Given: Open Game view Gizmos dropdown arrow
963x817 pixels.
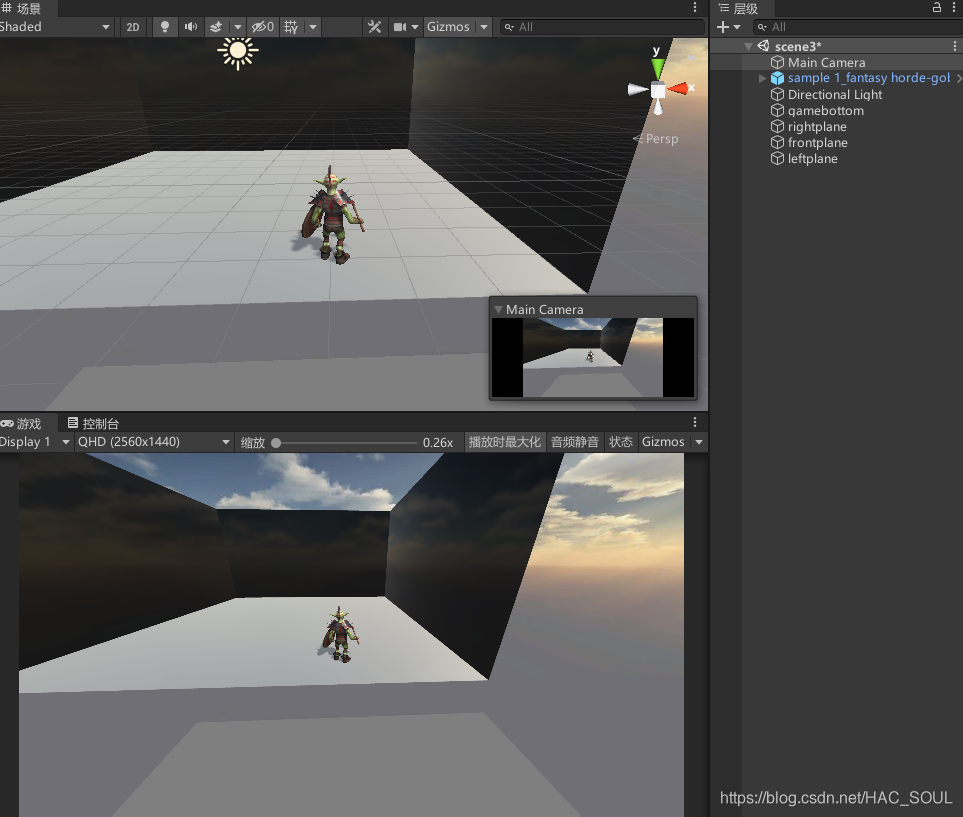Looking at the screenshot, I should coord(699,442).
